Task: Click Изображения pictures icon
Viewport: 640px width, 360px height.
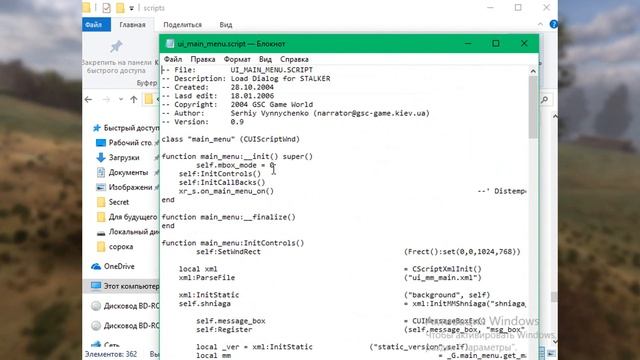Action: (x=101, y=187)
